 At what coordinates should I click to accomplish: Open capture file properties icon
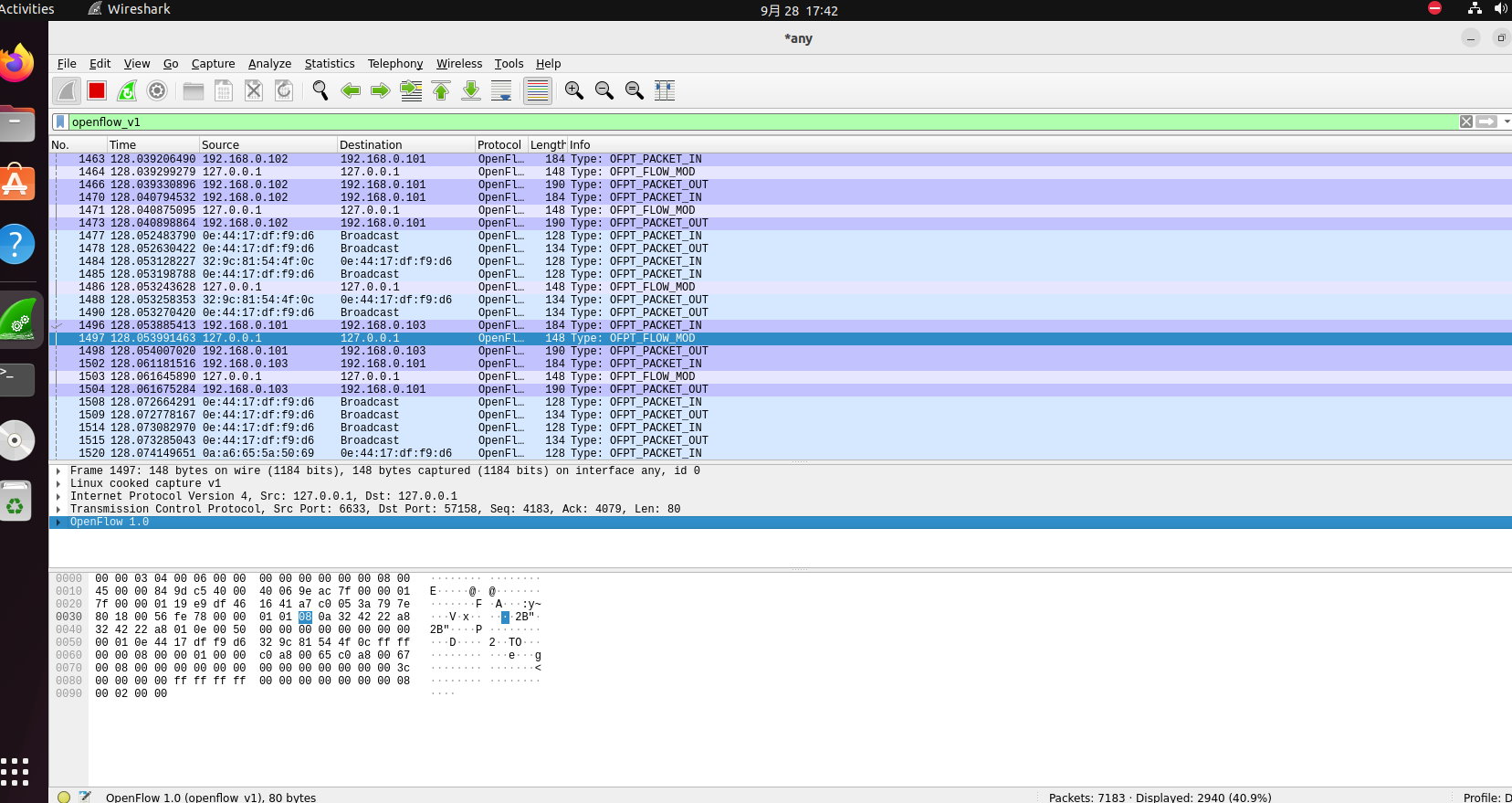[85, 798]
